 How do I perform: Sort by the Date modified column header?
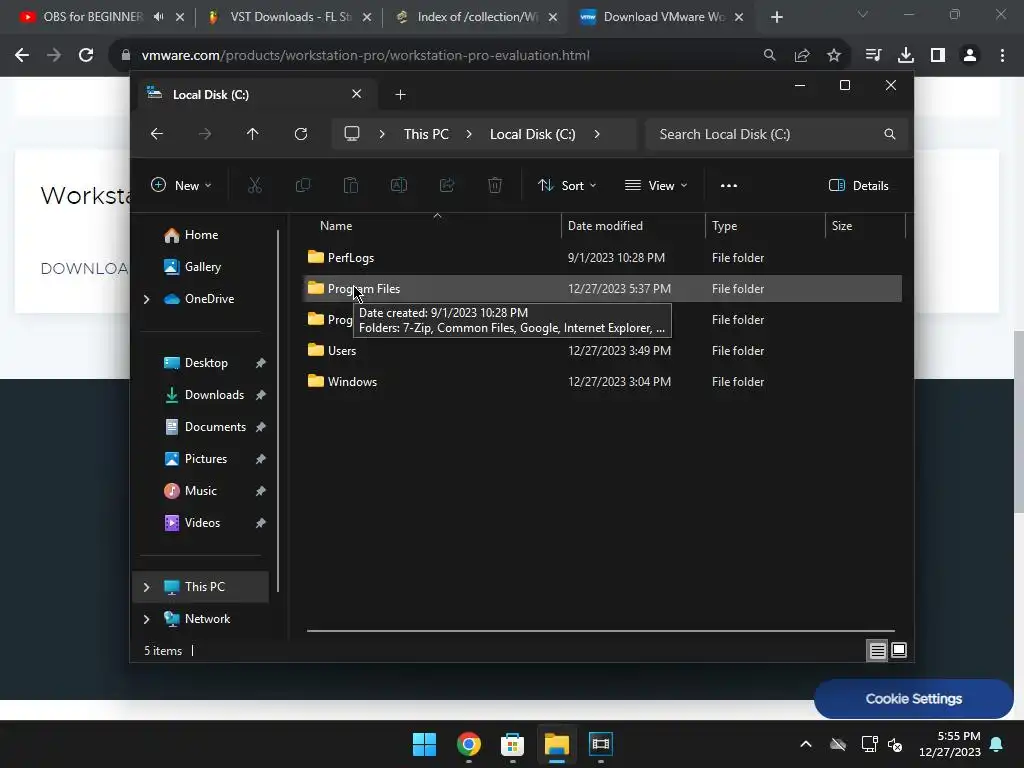[x=605, y=226]
